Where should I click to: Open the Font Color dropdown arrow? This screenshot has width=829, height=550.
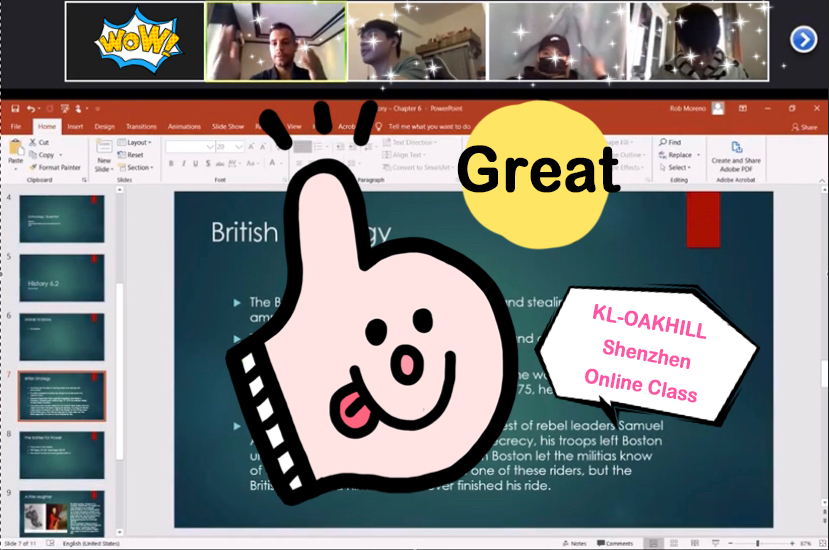coord(280,163)
